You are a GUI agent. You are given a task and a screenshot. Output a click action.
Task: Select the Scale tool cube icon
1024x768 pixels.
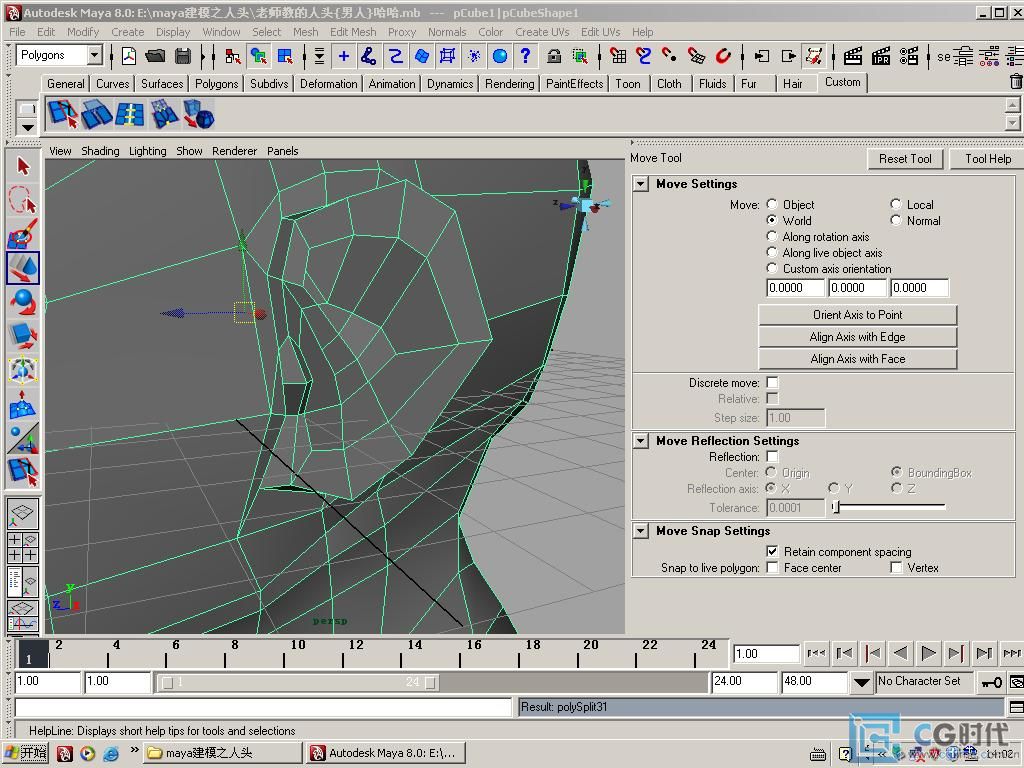23,336
